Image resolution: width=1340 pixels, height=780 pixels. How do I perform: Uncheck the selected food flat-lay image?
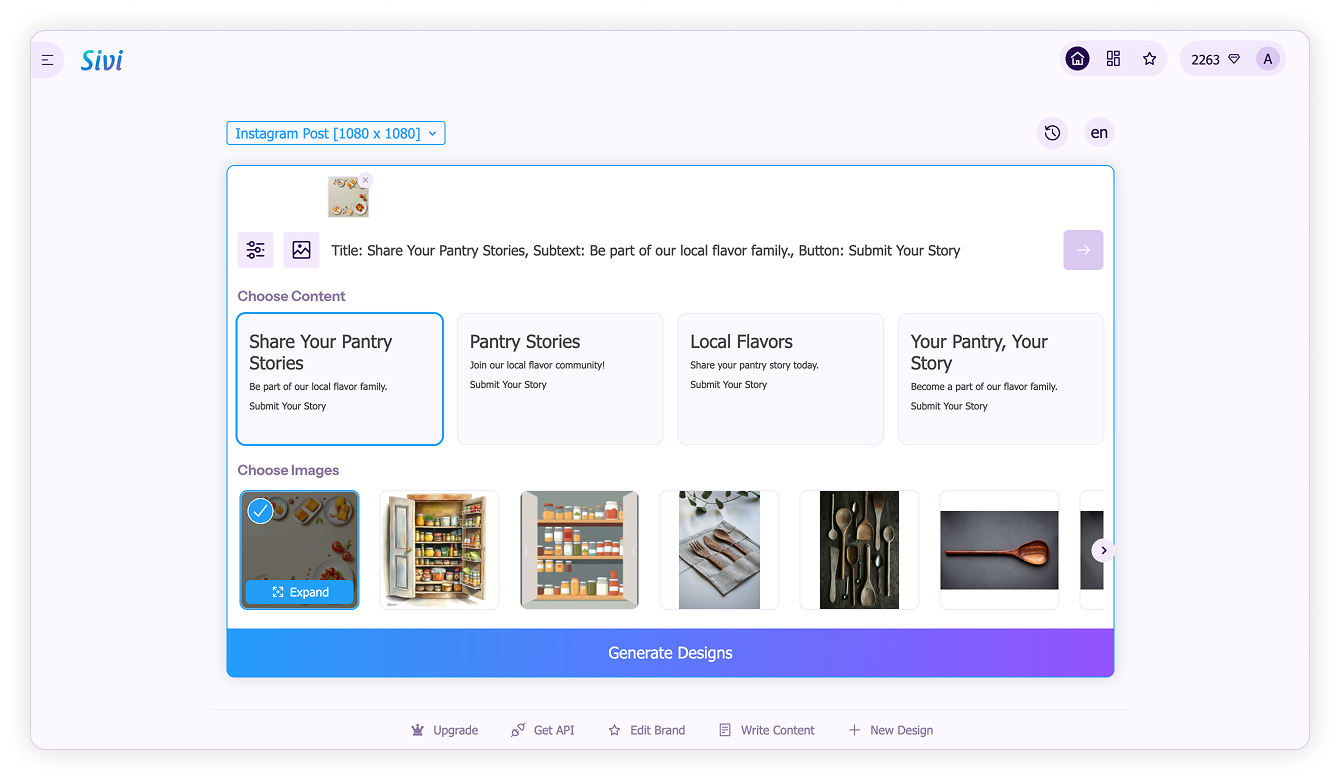[x=260, y=512]
